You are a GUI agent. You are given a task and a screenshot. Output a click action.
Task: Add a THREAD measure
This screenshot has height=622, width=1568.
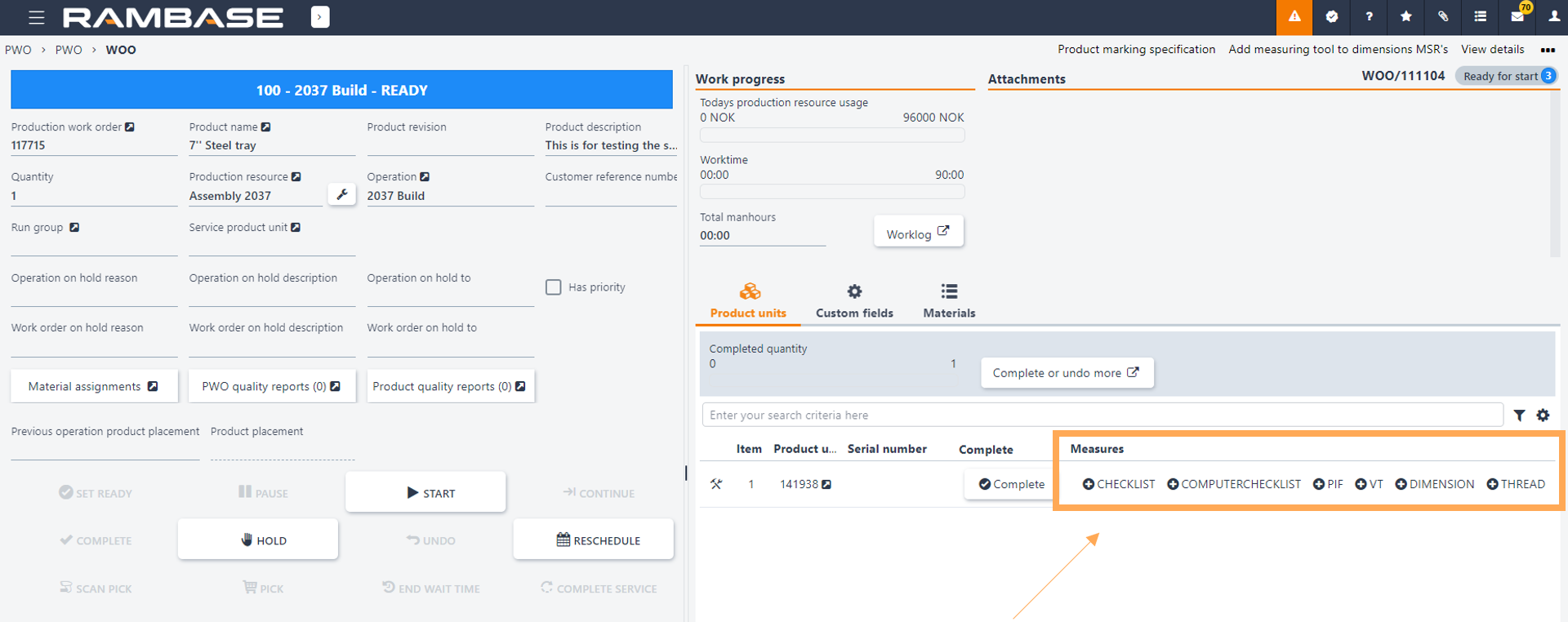1516,484
